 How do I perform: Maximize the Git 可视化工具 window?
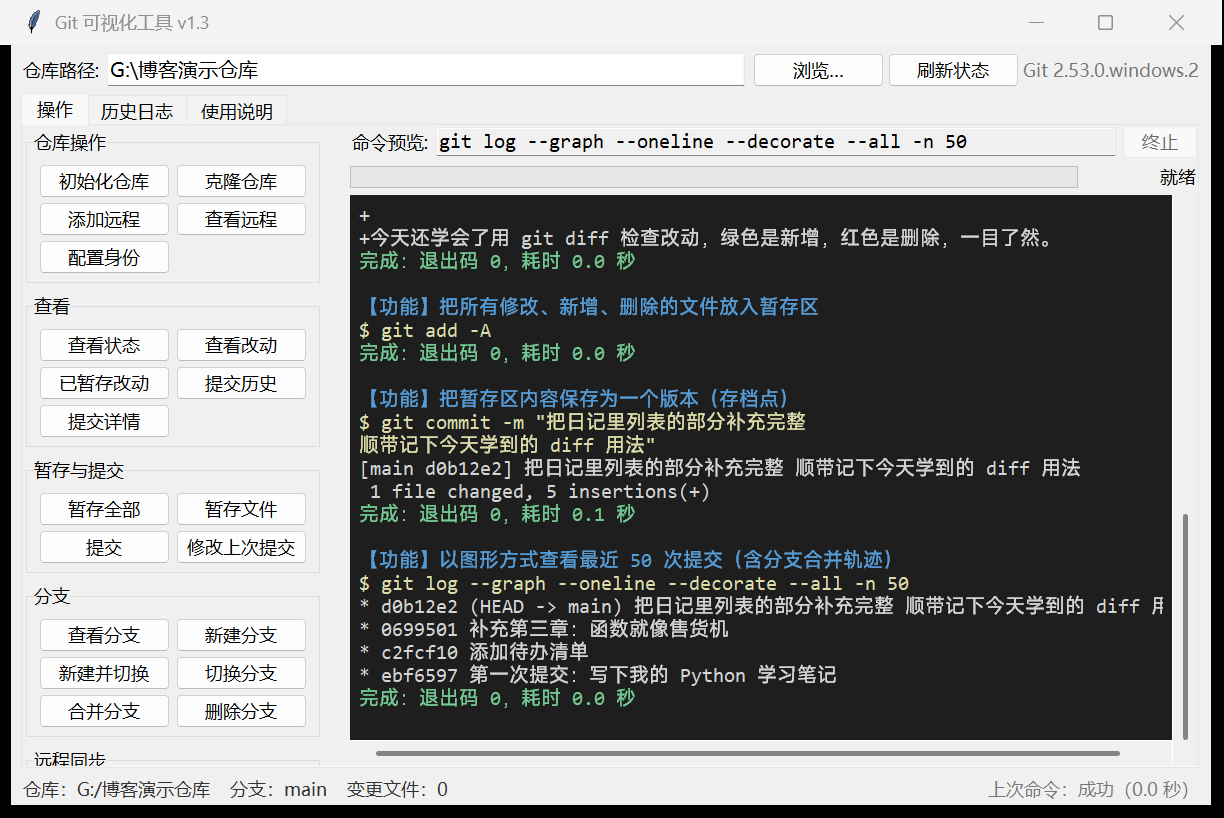tap(1105, 22)
